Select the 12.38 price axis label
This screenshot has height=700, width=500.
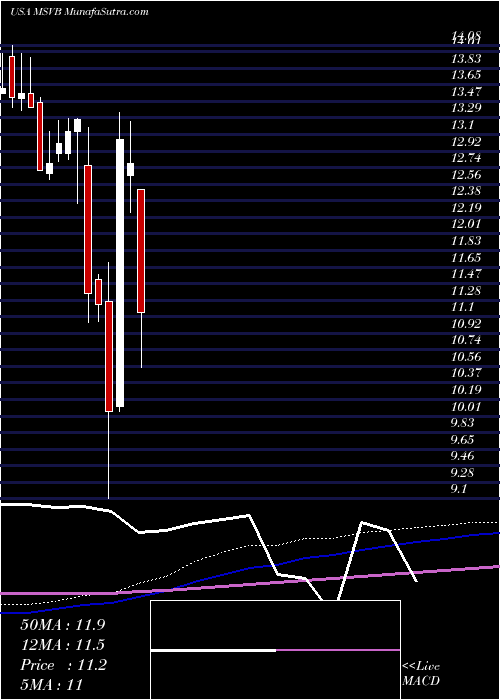coord(466,191)
